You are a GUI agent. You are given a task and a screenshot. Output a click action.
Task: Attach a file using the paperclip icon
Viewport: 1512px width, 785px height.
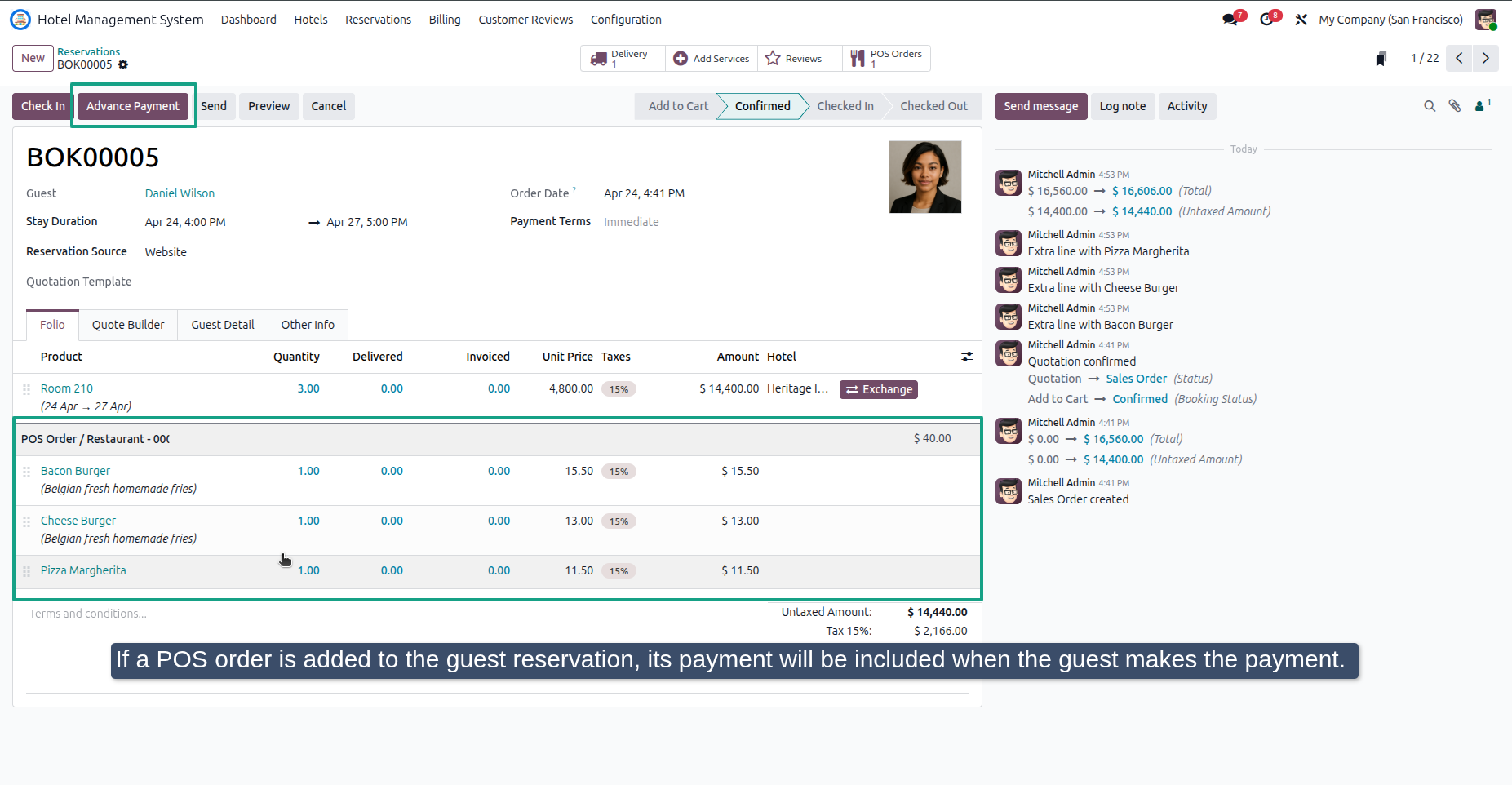(x=1455, y=106)
